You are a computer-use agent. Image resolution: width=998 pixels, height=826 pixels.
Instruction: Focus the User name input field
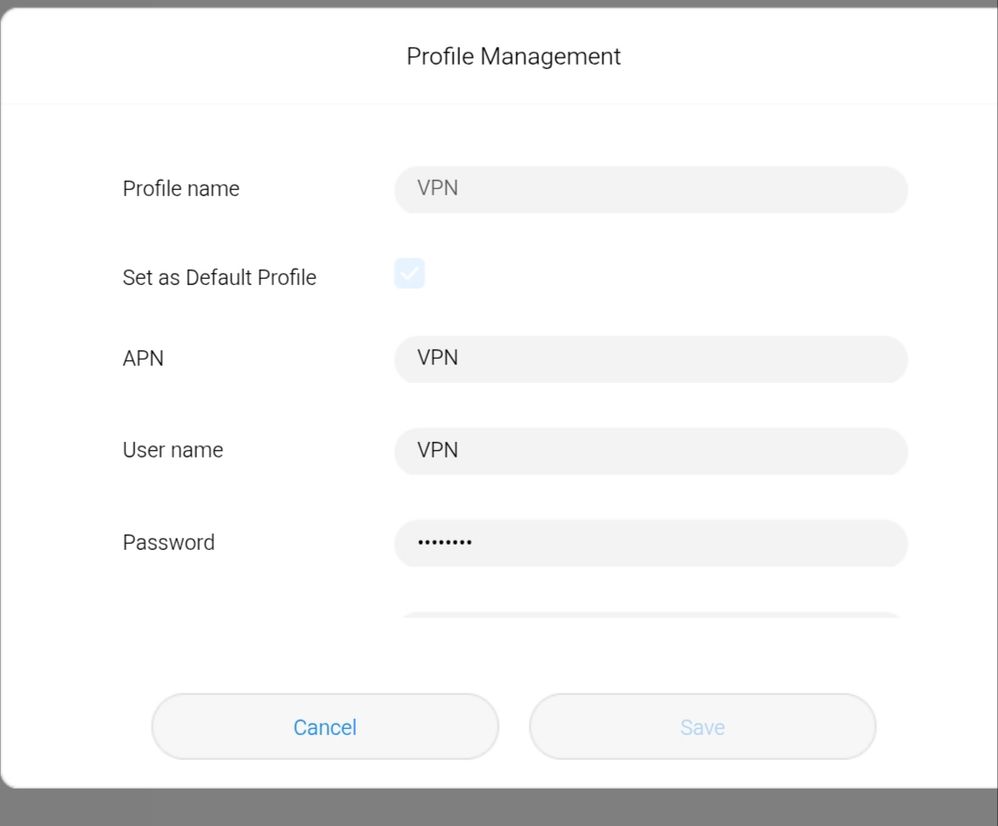(x=650, y=451)
